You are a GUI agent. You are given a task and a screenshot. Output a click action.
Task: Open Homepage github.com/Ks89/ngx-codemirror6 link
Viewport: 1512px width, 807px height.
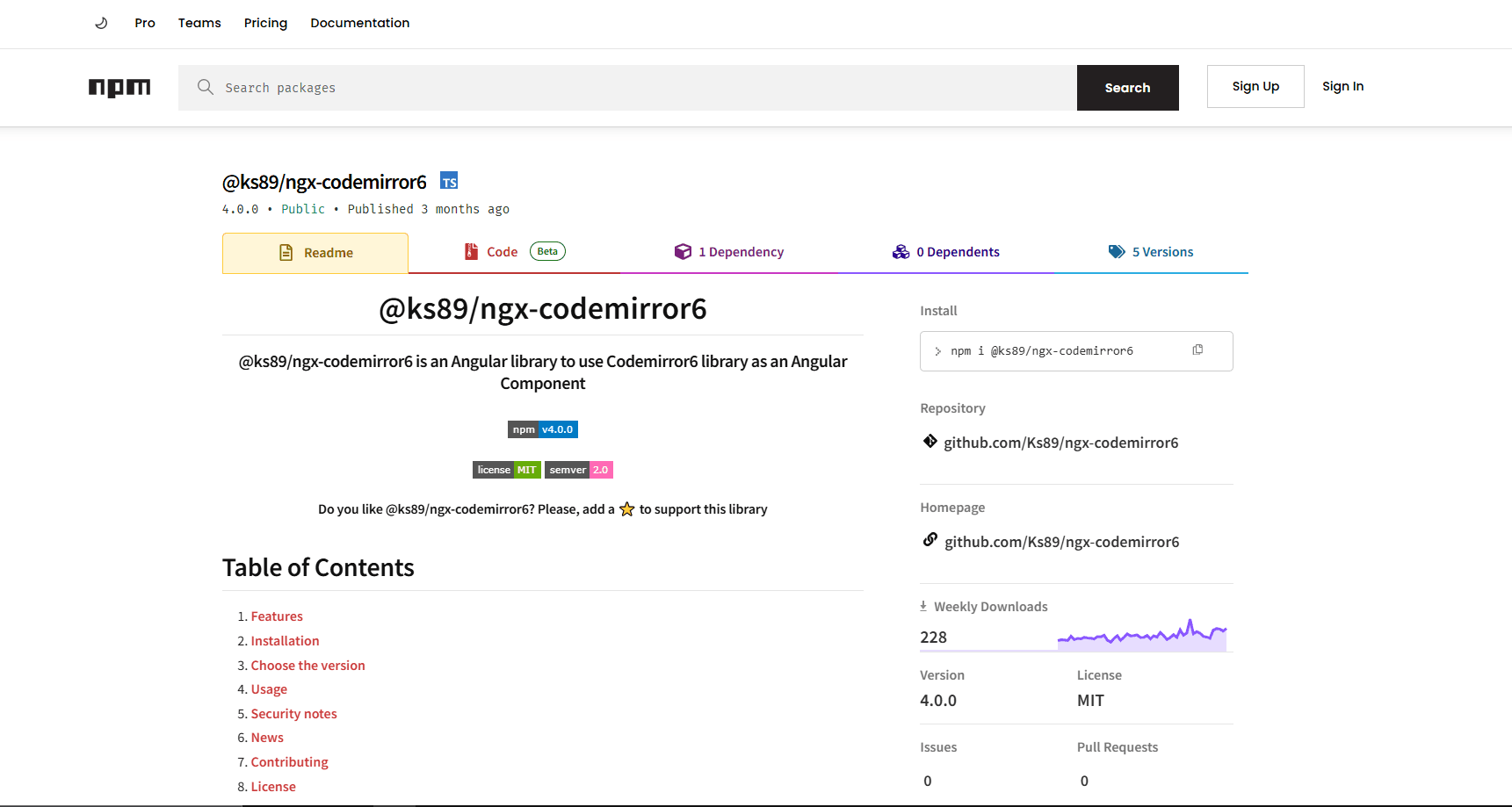tap(1062, 542)
